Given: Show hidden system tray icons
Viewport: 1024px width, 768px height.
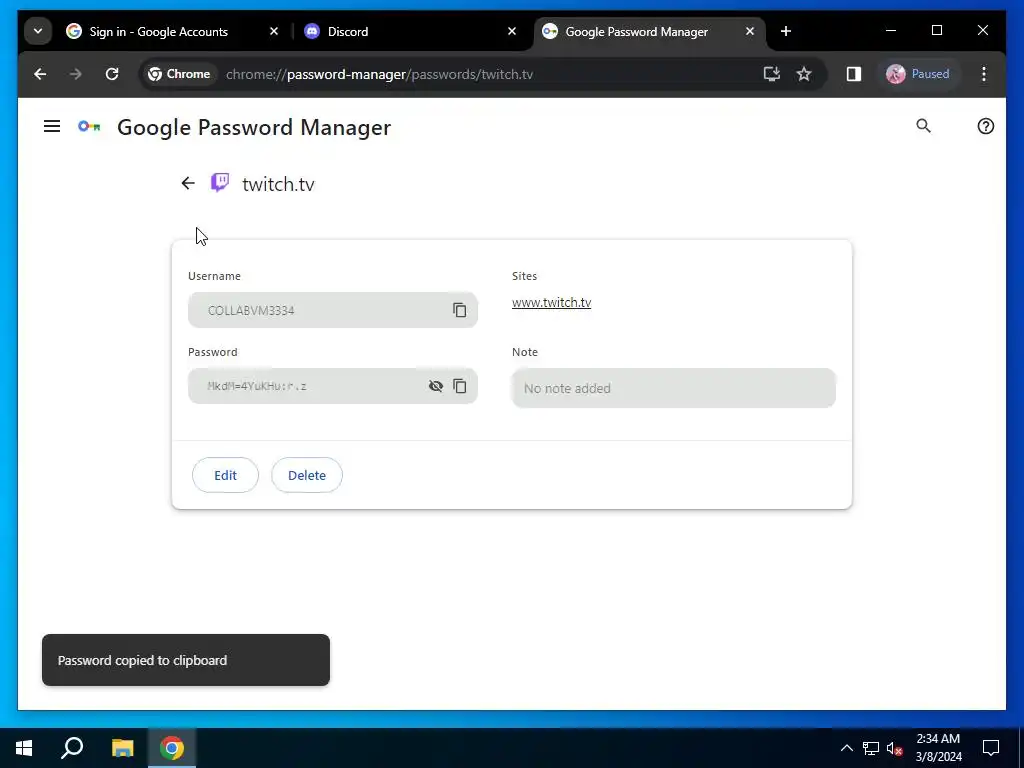Looking at the screenshot, I should [x=846, y=748].
